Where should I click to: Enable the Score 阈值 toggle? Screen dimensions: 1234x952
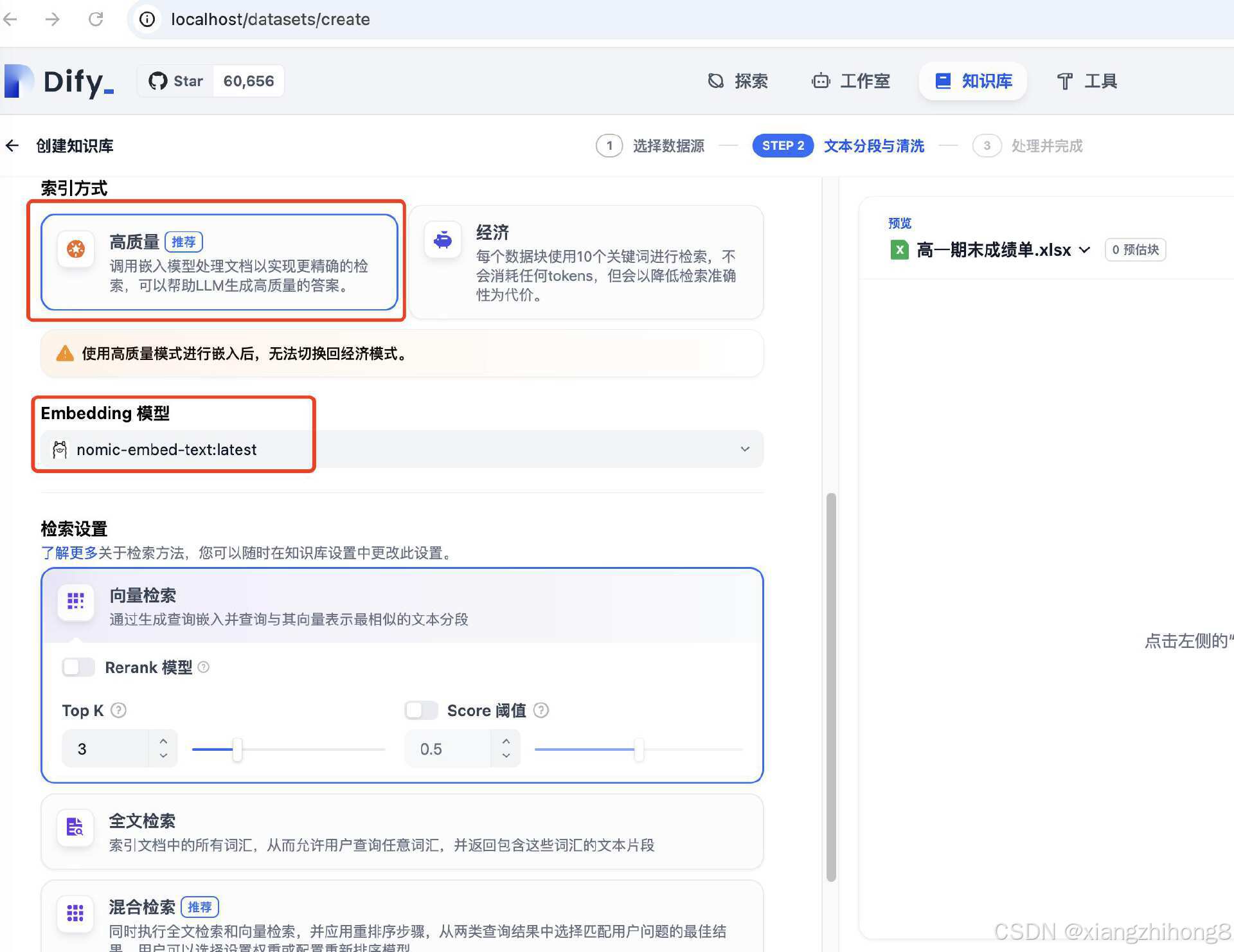tap(421, 710)
